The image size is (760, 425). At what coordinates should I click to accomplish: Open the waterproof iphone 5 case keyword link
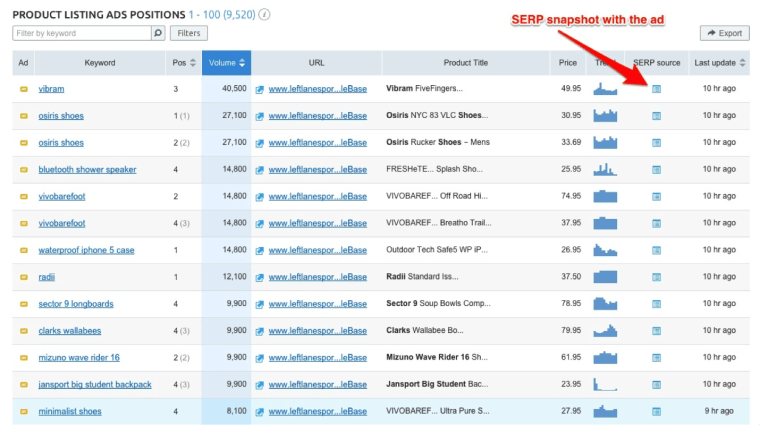pos(86,250)
